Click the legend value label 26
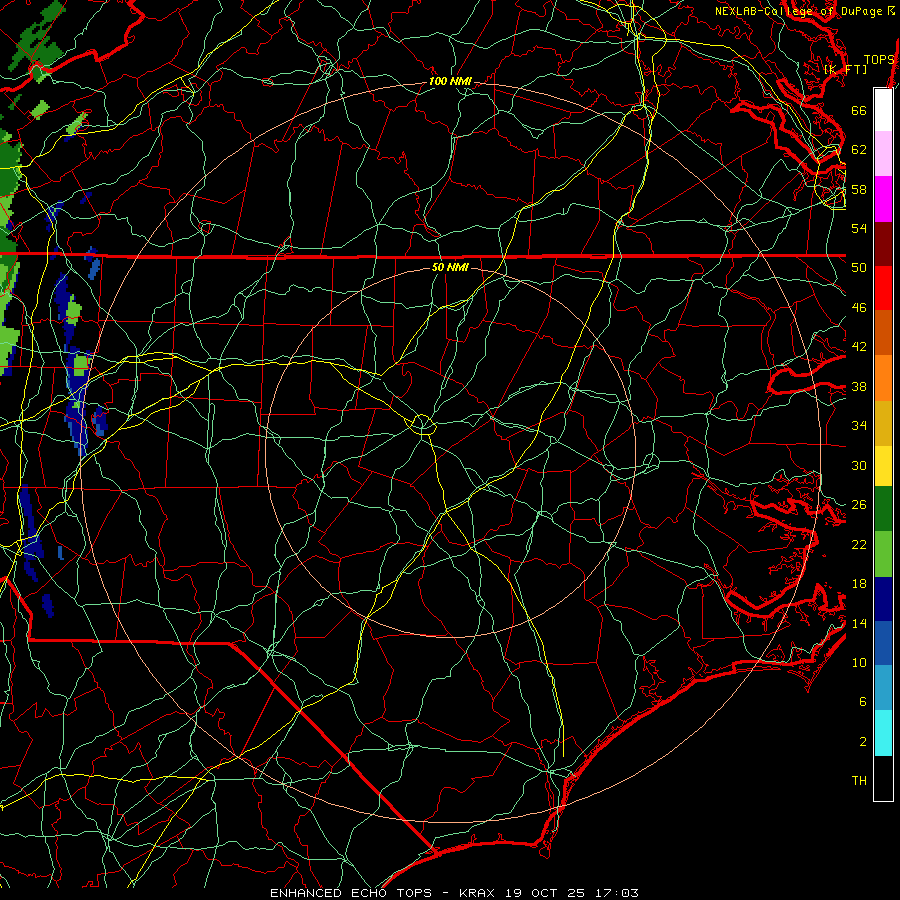 [859, 505]
